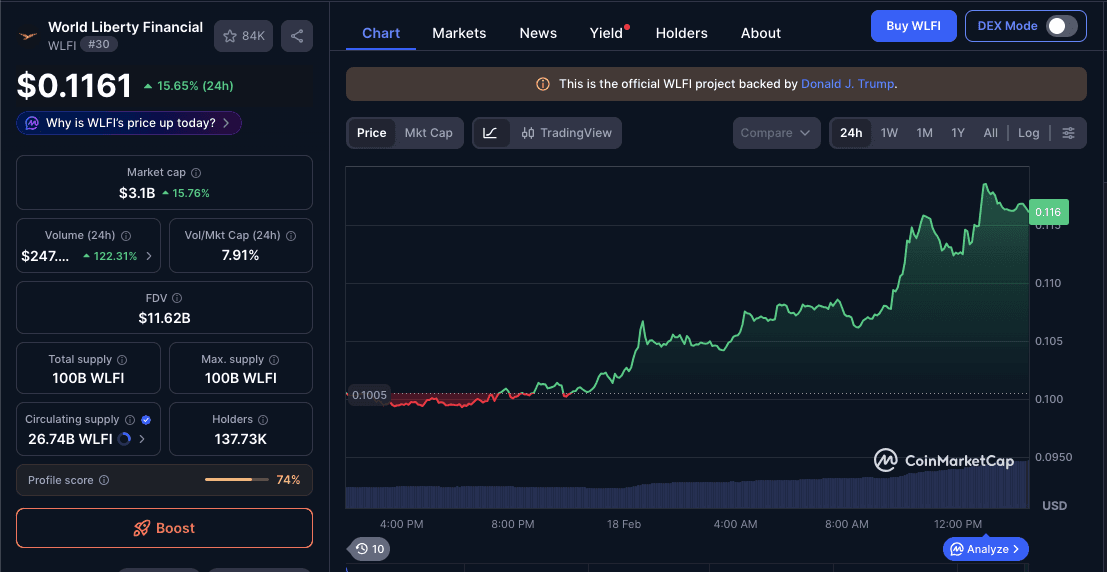
Task: Click the 100B WLFI total supply value
Action: click(88, 379)
